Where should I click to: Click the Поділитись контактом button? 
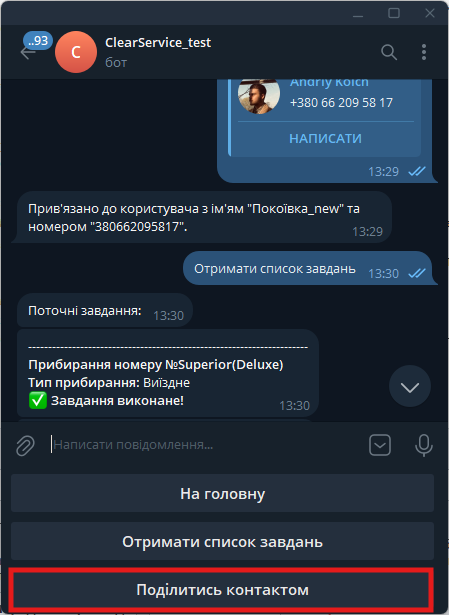click(x=222, y=589)
